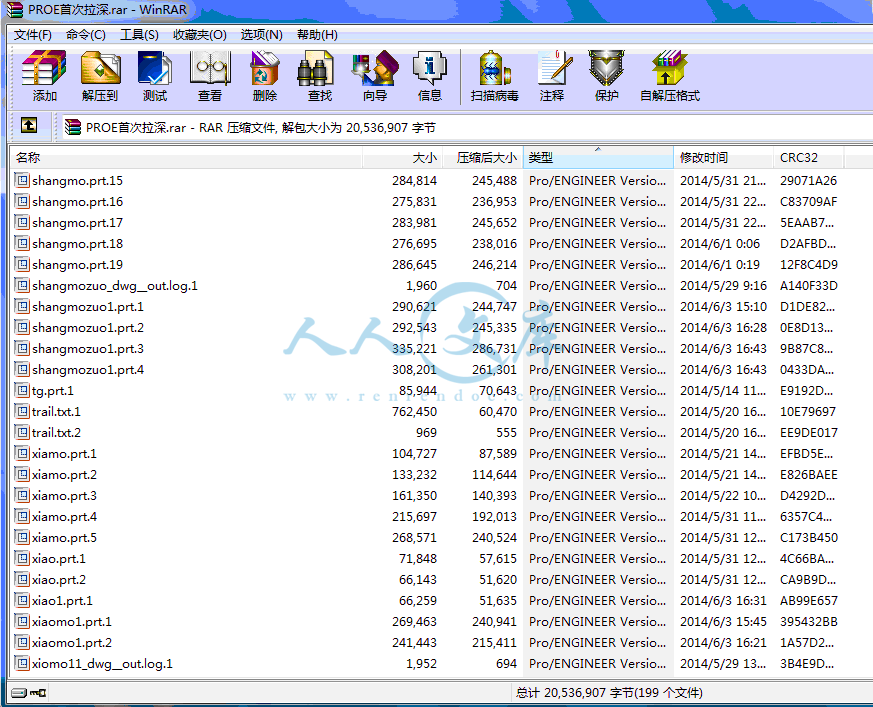Select shangmozuo1.prt.3 file name
Image resolution: width=873 pixels, height=707 pixels.
point(88,348)
